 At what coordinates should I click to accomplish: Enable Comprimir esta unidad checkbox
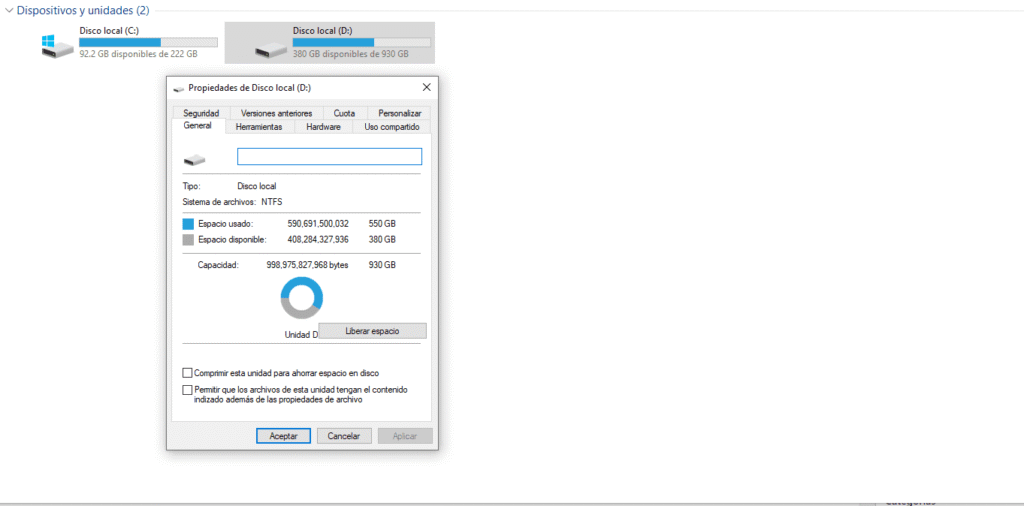tap(188, 373)
